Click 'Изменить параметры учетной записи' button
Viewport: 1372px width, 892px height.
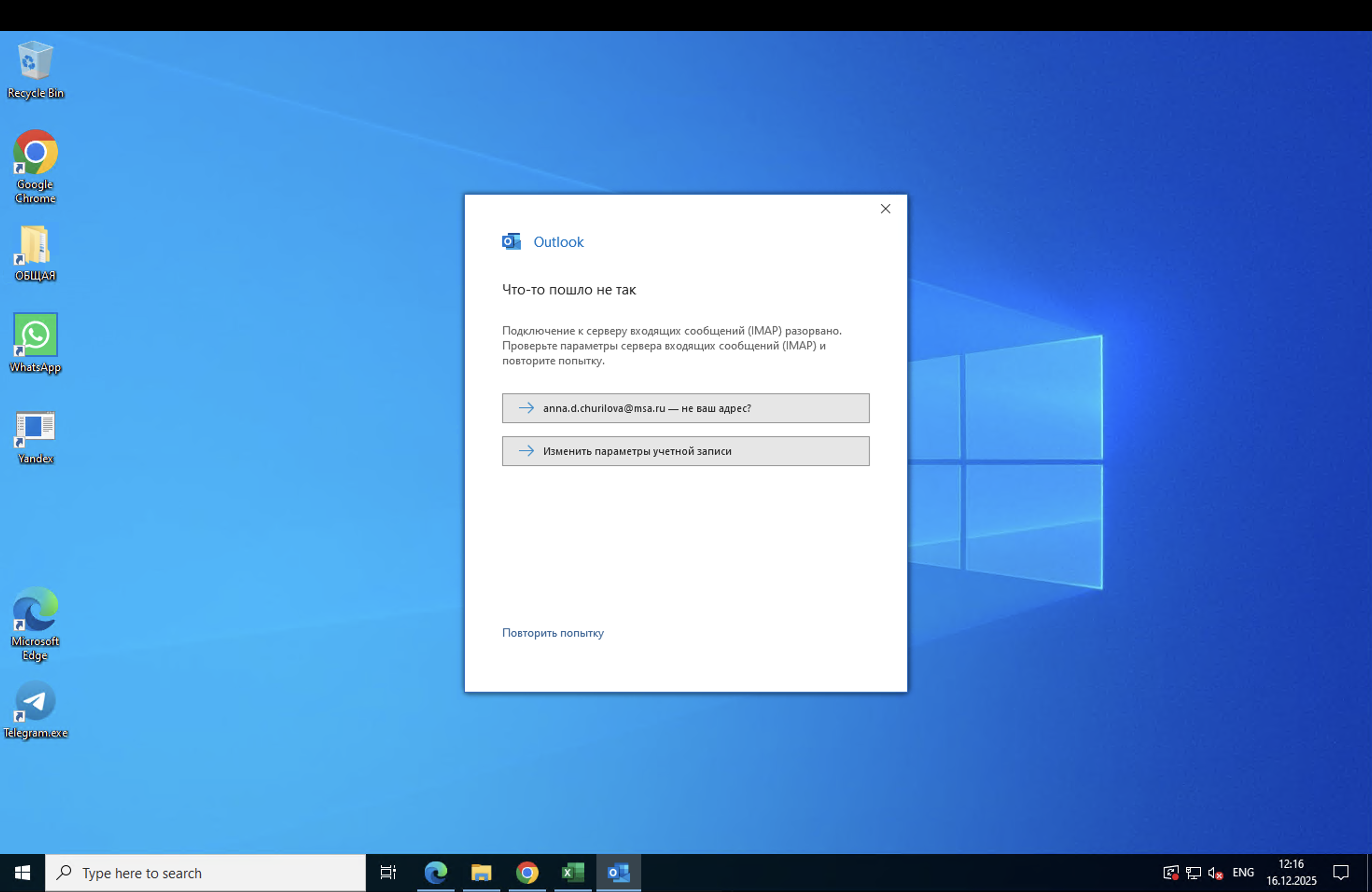tap(686, 451)
